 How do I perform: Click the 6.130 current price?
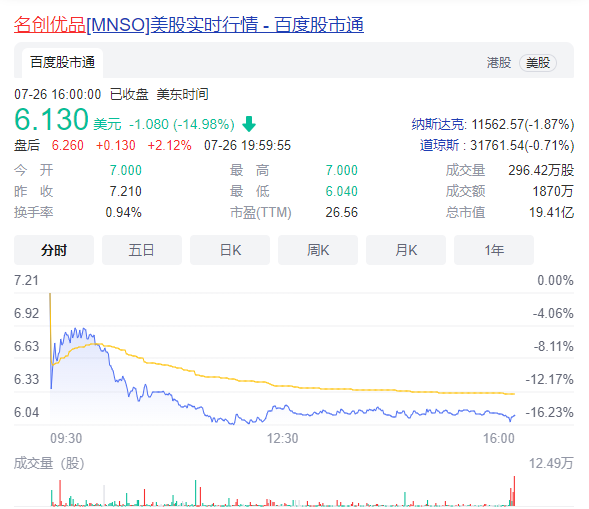[51, 120]
